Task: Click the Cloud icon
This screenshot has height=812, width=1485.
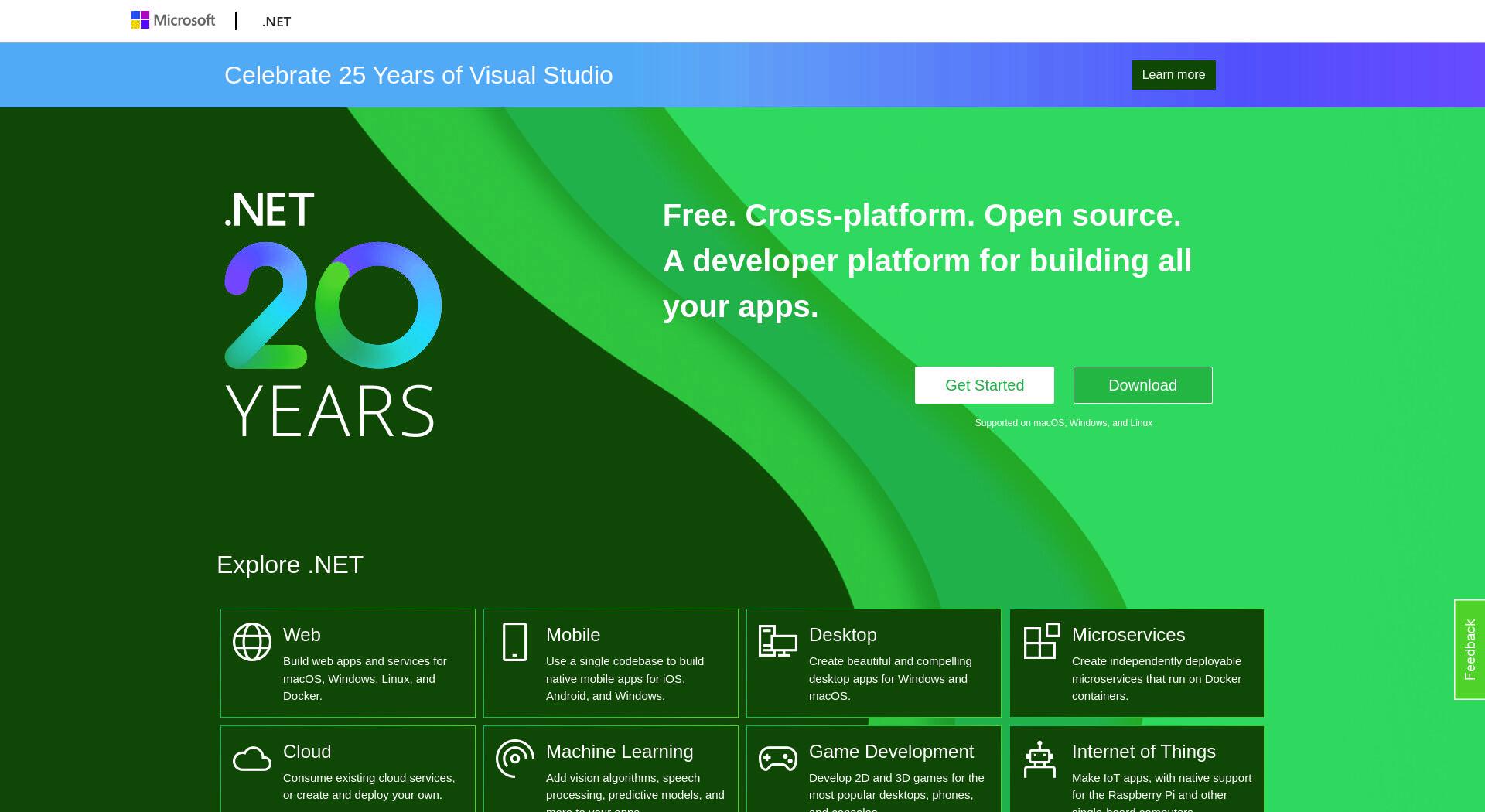Action: click(x=252, y=759)
